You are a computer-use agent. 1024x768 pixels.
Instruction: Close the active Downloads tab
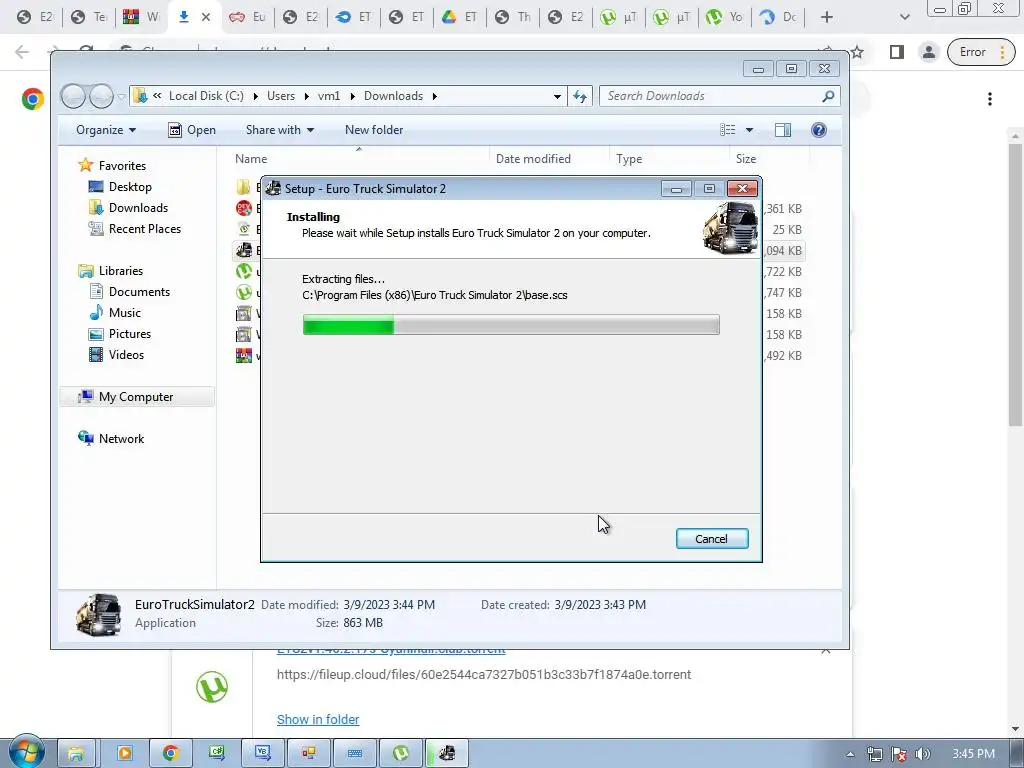pos(206,17)
